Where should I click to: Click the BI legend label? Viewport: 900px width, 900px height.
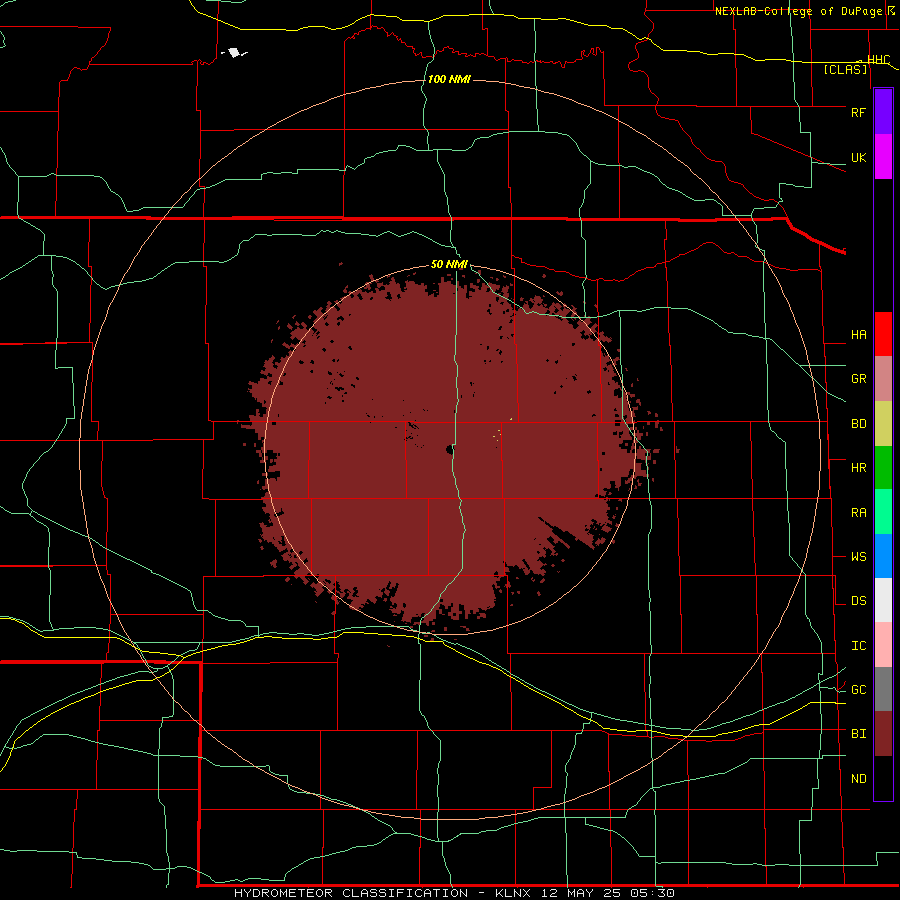click(858, 734)
